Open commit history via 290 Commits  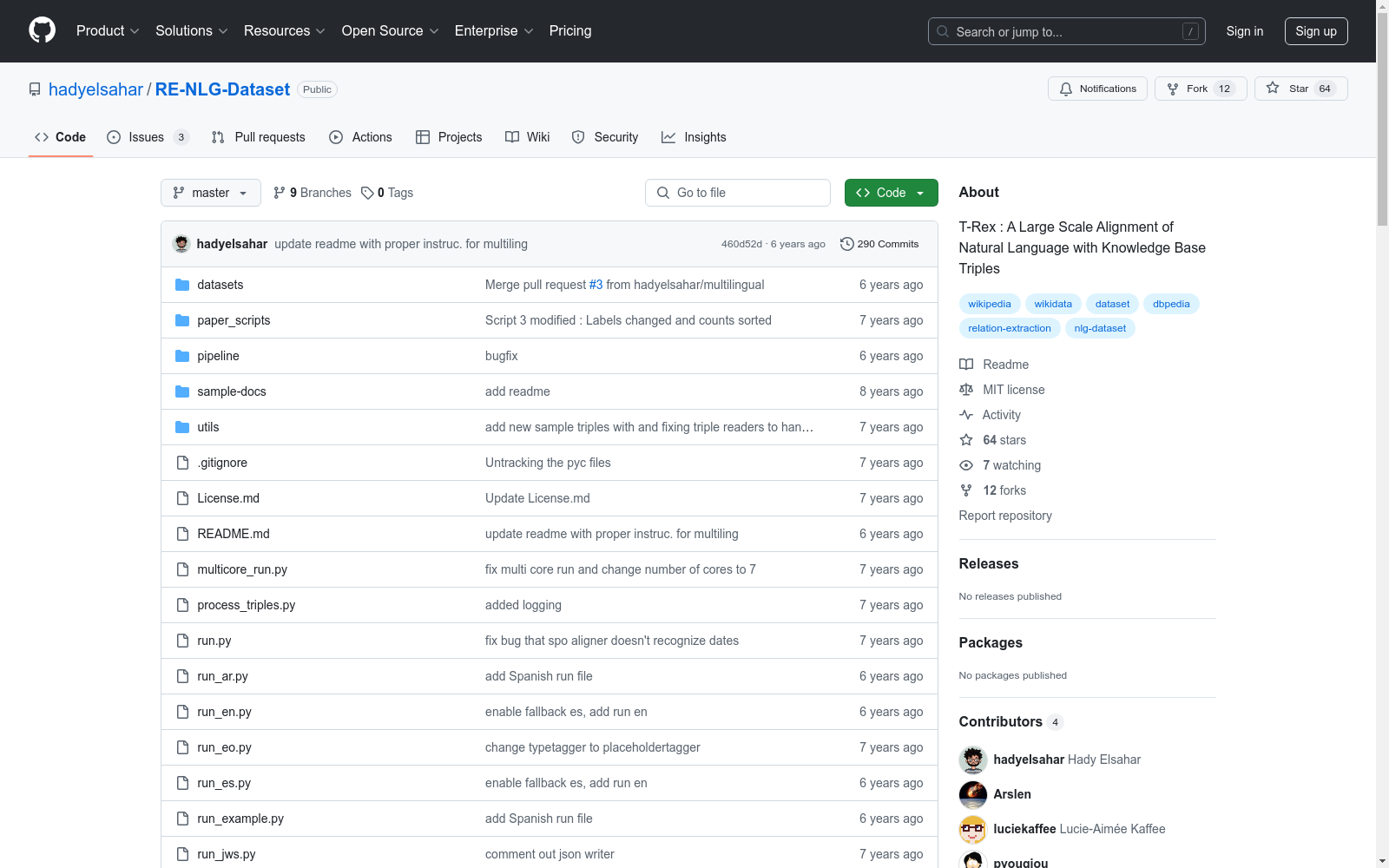pyautogui.click(x=879, y=244)
